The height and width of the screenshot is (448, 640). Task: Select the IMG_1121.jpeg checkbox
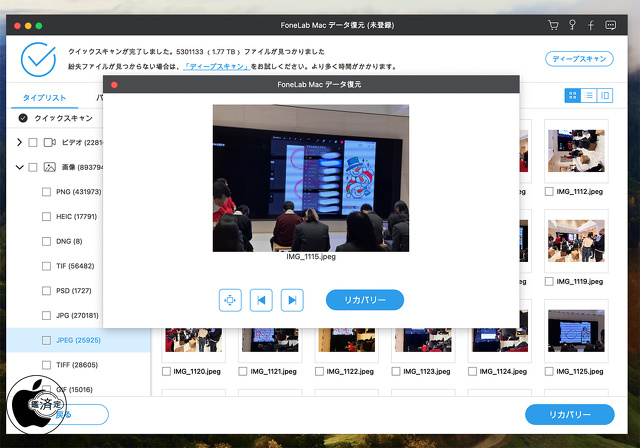pyautogui.click(x=243, y=371)
